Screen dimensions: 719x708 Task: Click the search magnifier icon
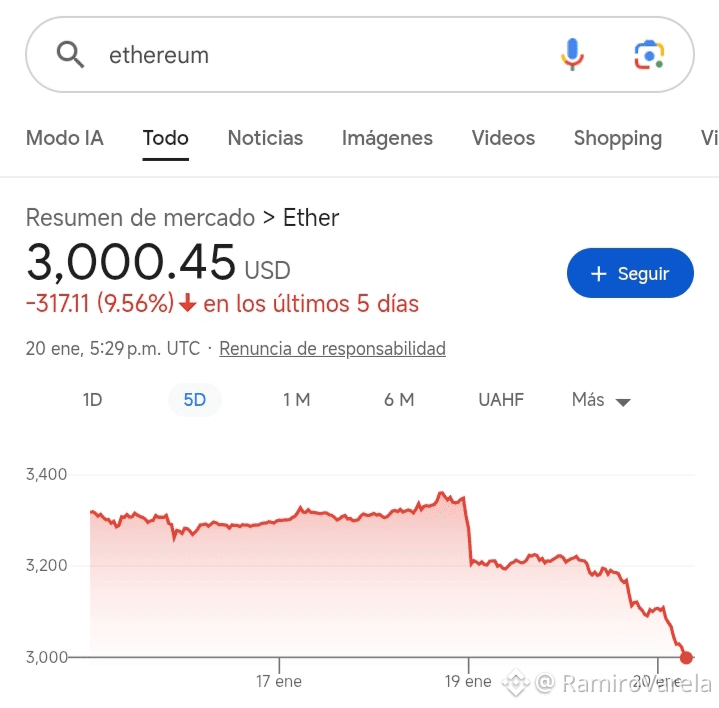(70, 55)
